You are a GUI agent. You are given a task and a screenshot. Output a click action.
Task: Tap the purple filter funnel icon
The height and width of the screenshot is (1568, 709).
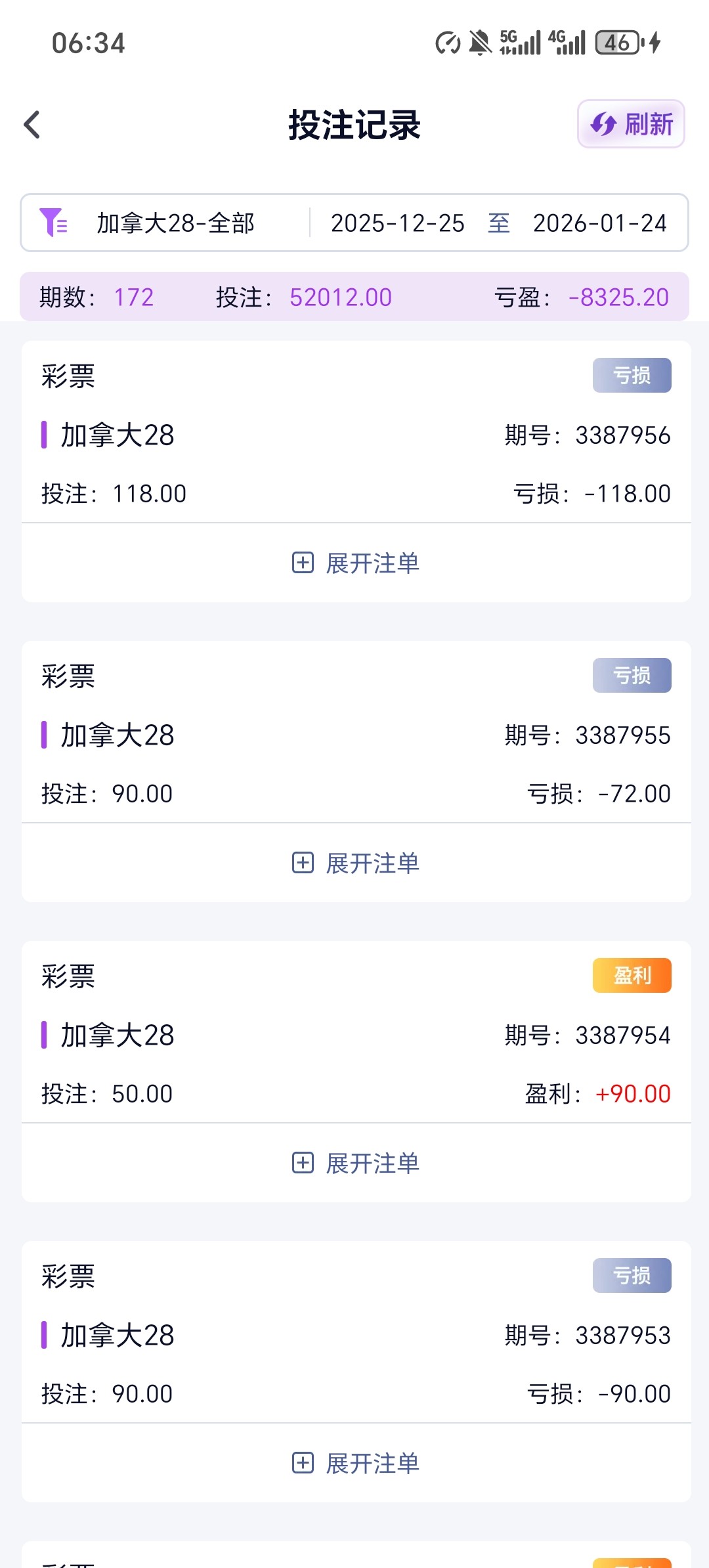point(53,223)
